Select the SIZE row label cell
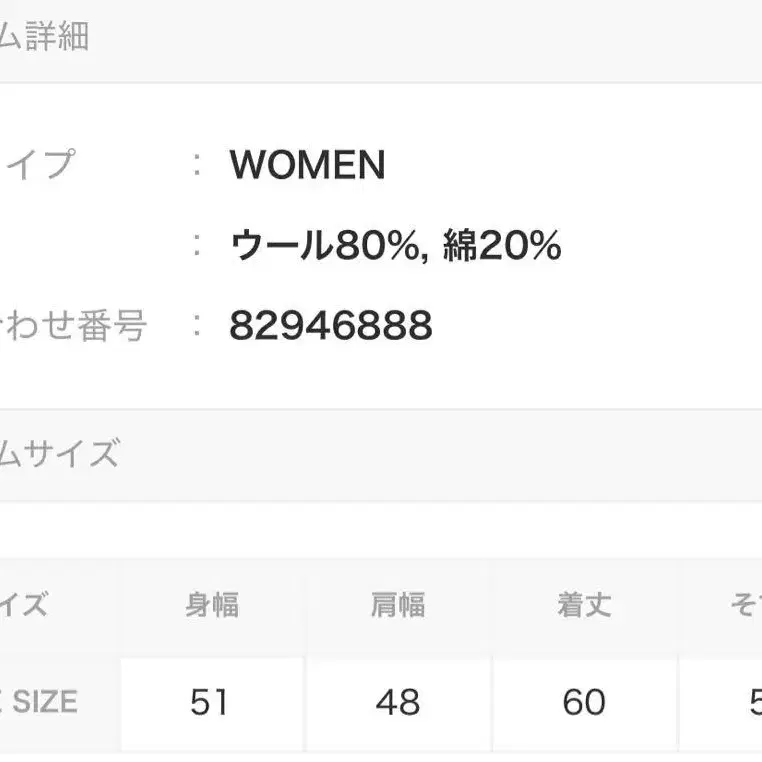The image size is (762, 762). (x=42, y=702)
